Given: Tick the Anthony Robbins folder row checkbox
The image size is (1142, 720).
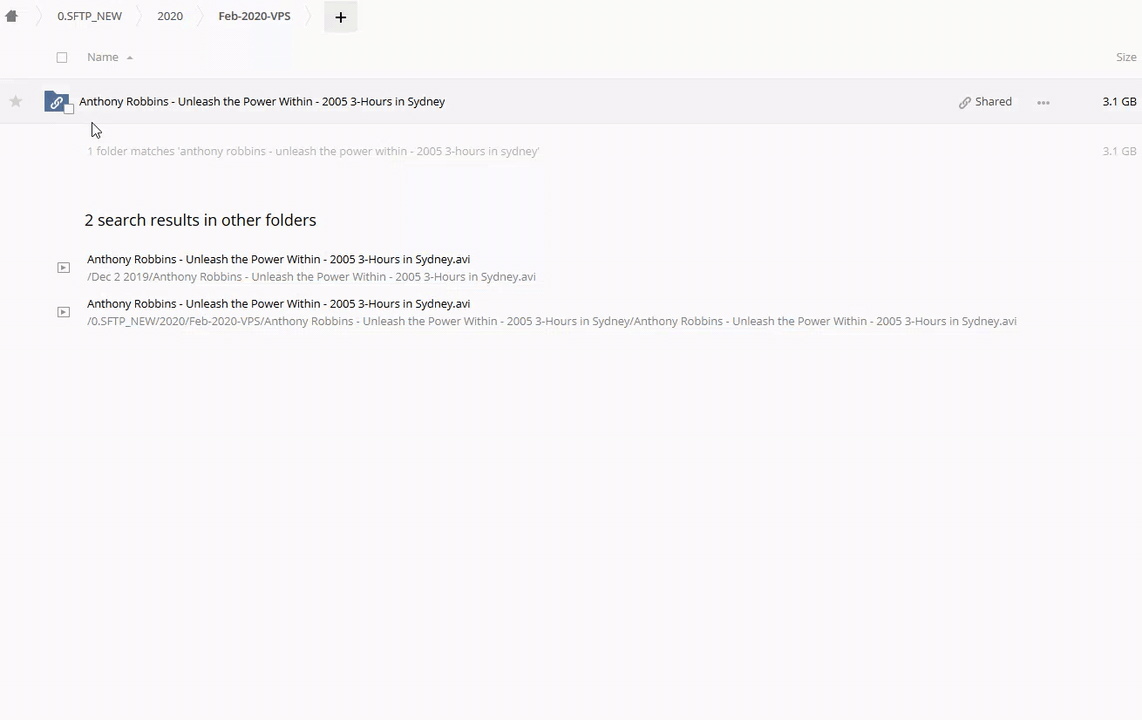Looking at the screenshot, I should (x=69, y=109).
